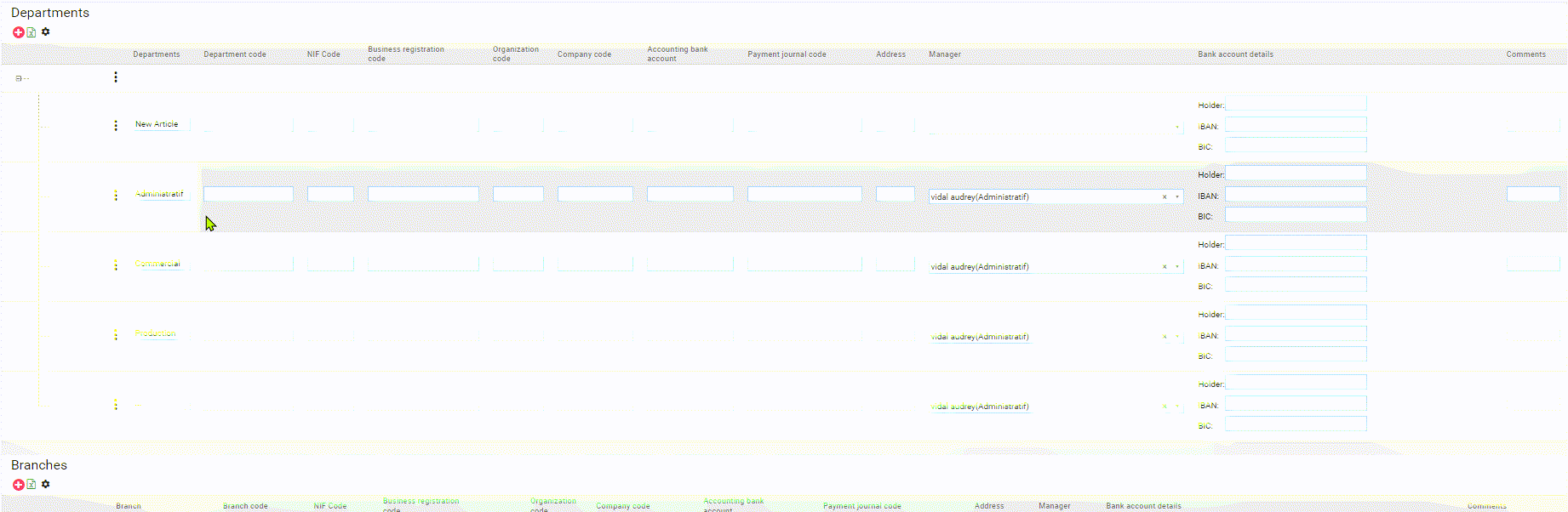Open the Departments table settings gear
The image size is (1568, 512).
click(x=46, y=31)
